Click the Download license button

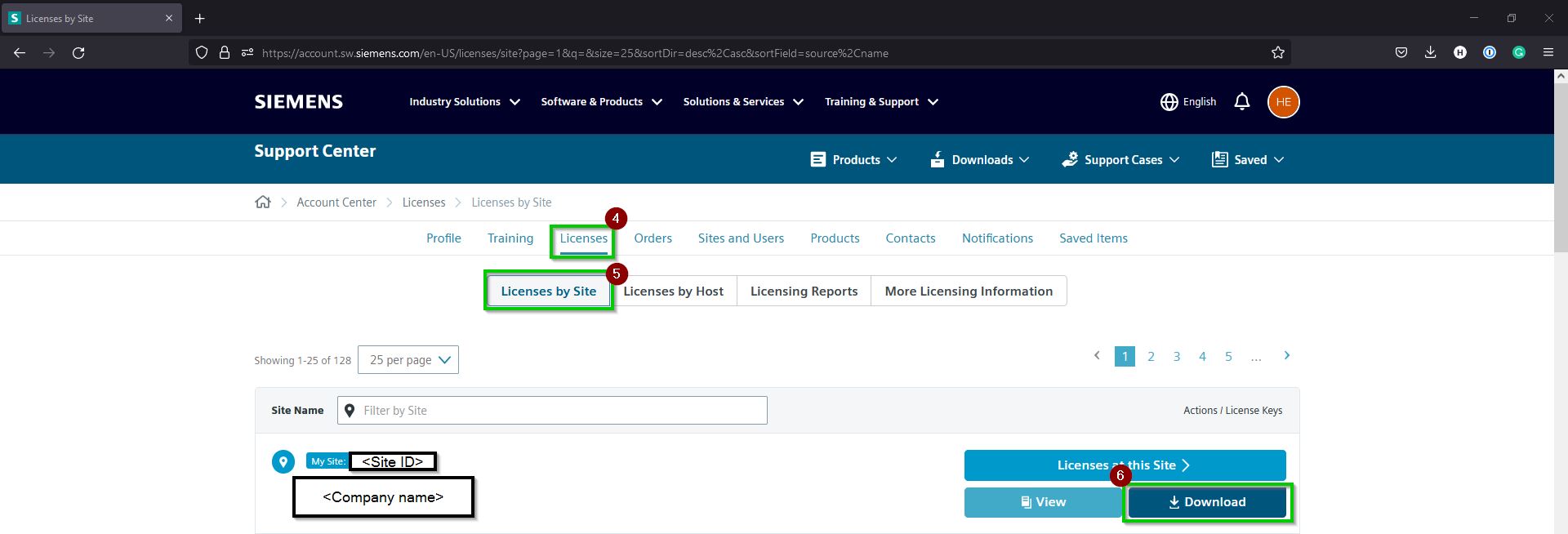(x=1206, y=502)
